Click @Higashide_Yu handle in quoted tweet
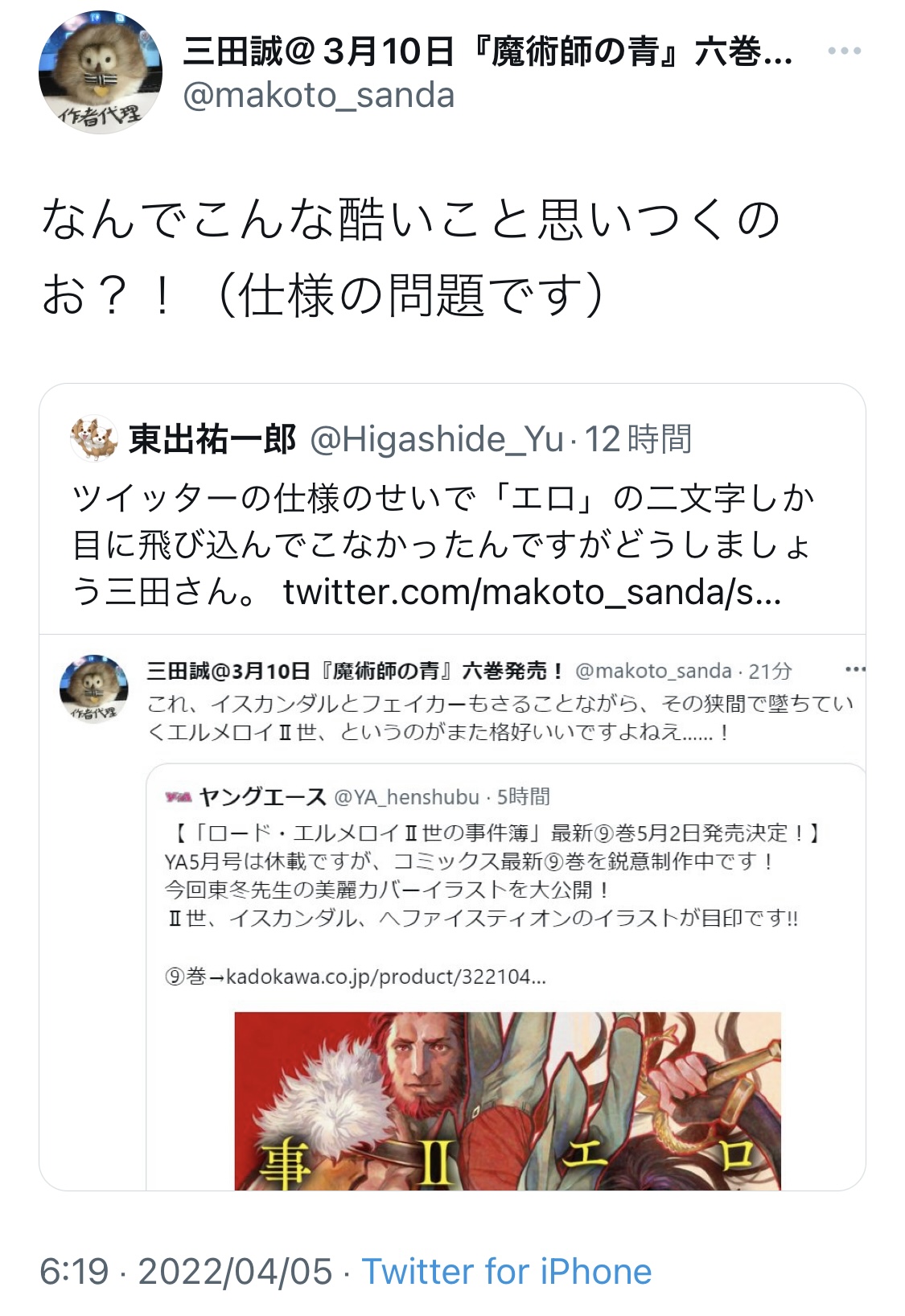 (437, 439)
